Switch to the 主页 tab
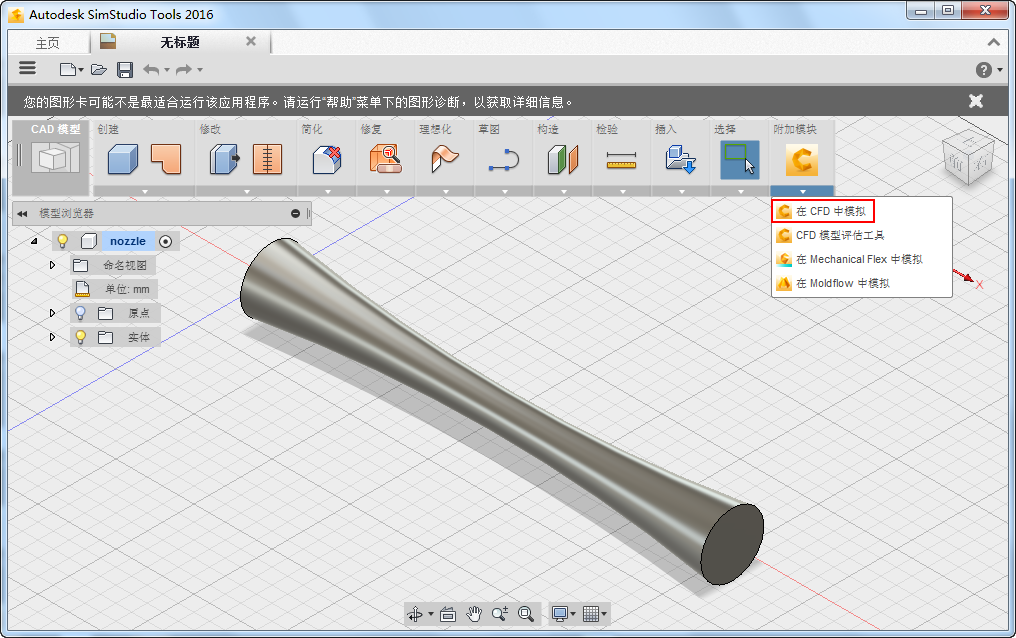 tap(48, 43)
